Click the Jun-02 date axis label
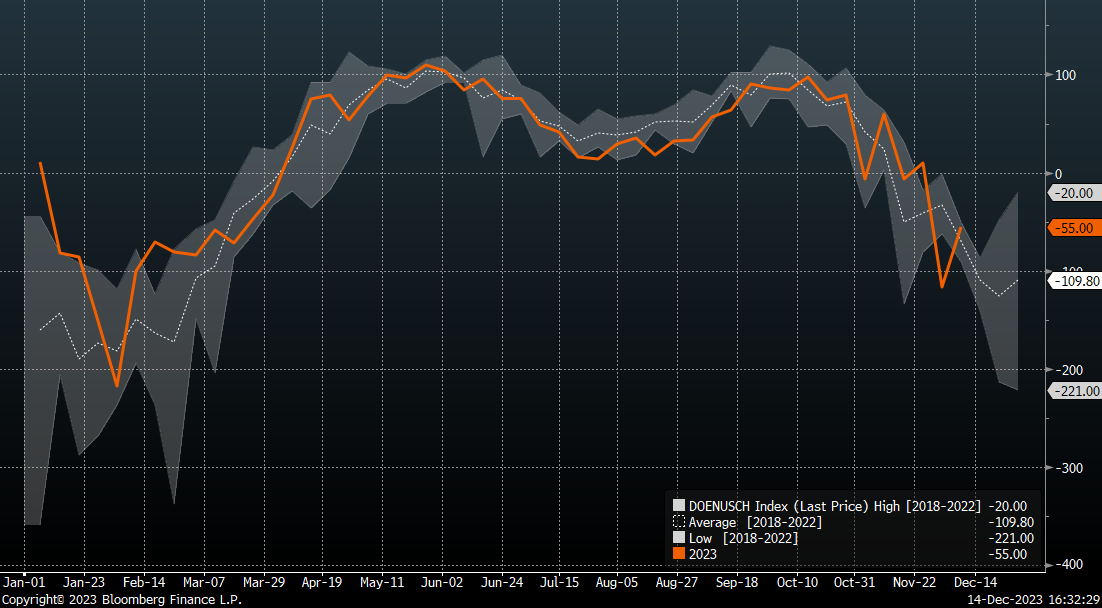 click(x=441, y=581)
